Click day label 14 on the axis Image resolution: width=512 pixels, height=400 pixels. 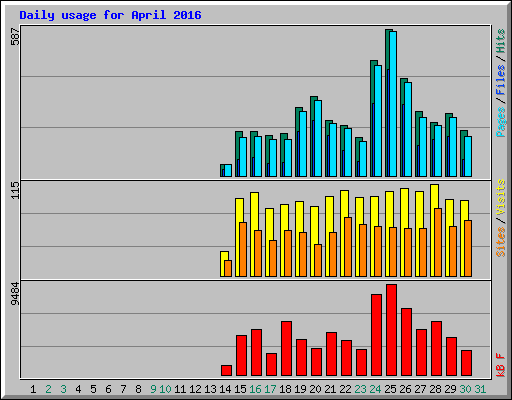(225, 389)
